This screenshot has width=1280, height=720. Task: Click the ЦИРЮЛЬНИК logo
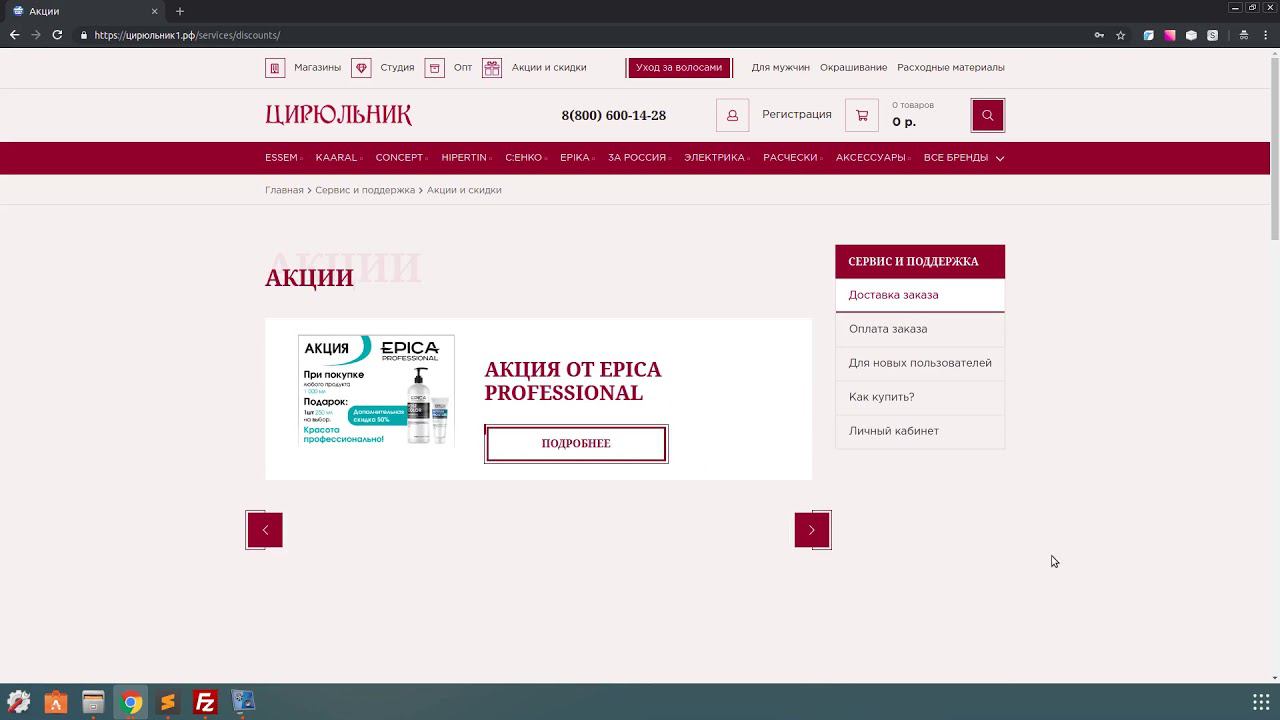click(x=338, y=115)
